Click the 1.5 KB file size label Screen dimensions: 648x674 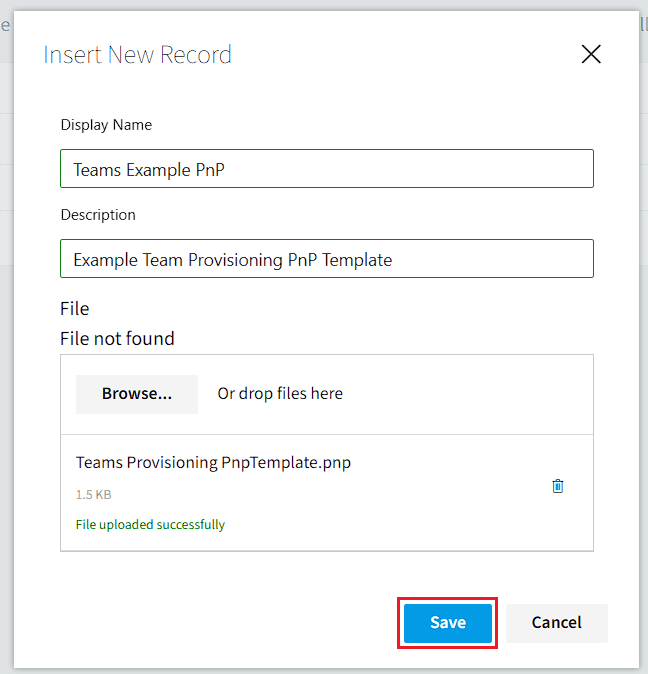click(x=93, y=495)
